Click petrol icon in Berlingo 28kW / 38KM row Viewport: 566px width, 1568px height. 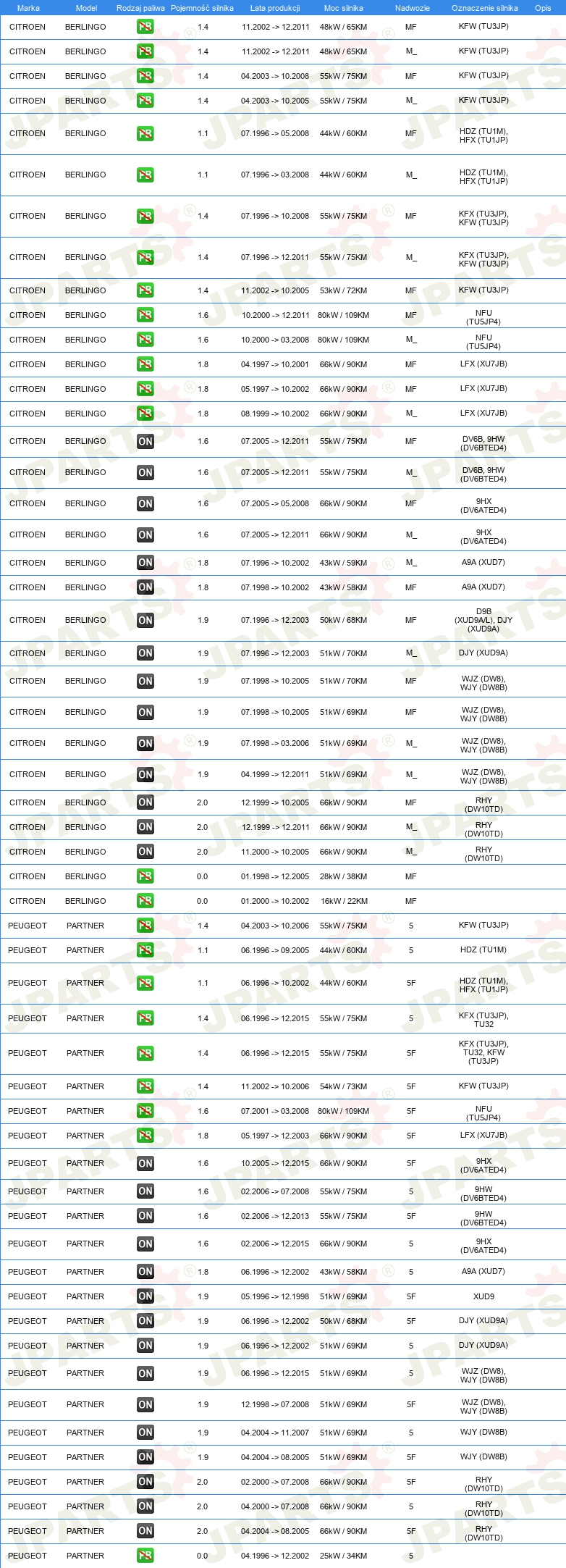tap(145, 876)
